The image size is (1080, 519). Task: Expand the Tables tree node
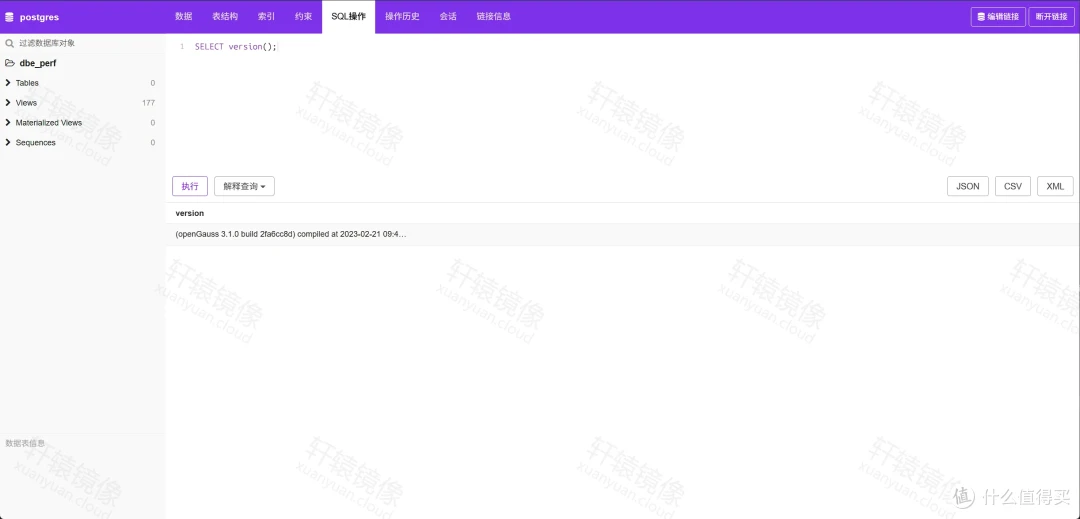pos(8,83)
